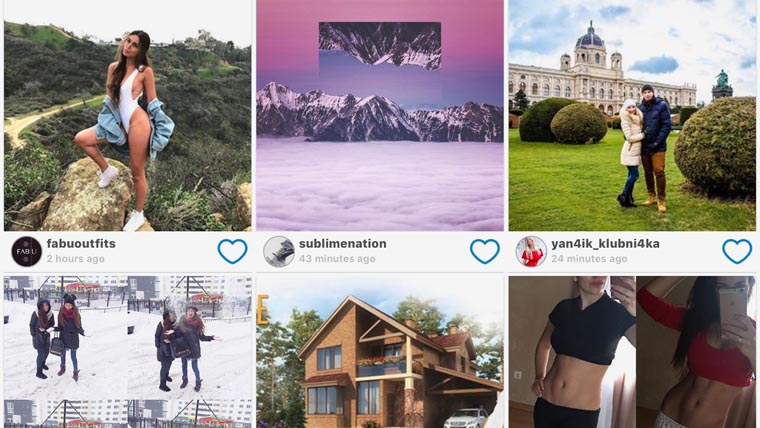
Task: Open the snowy street two-girls collage post
Action: pyautogui.click(x=127, y=352)
